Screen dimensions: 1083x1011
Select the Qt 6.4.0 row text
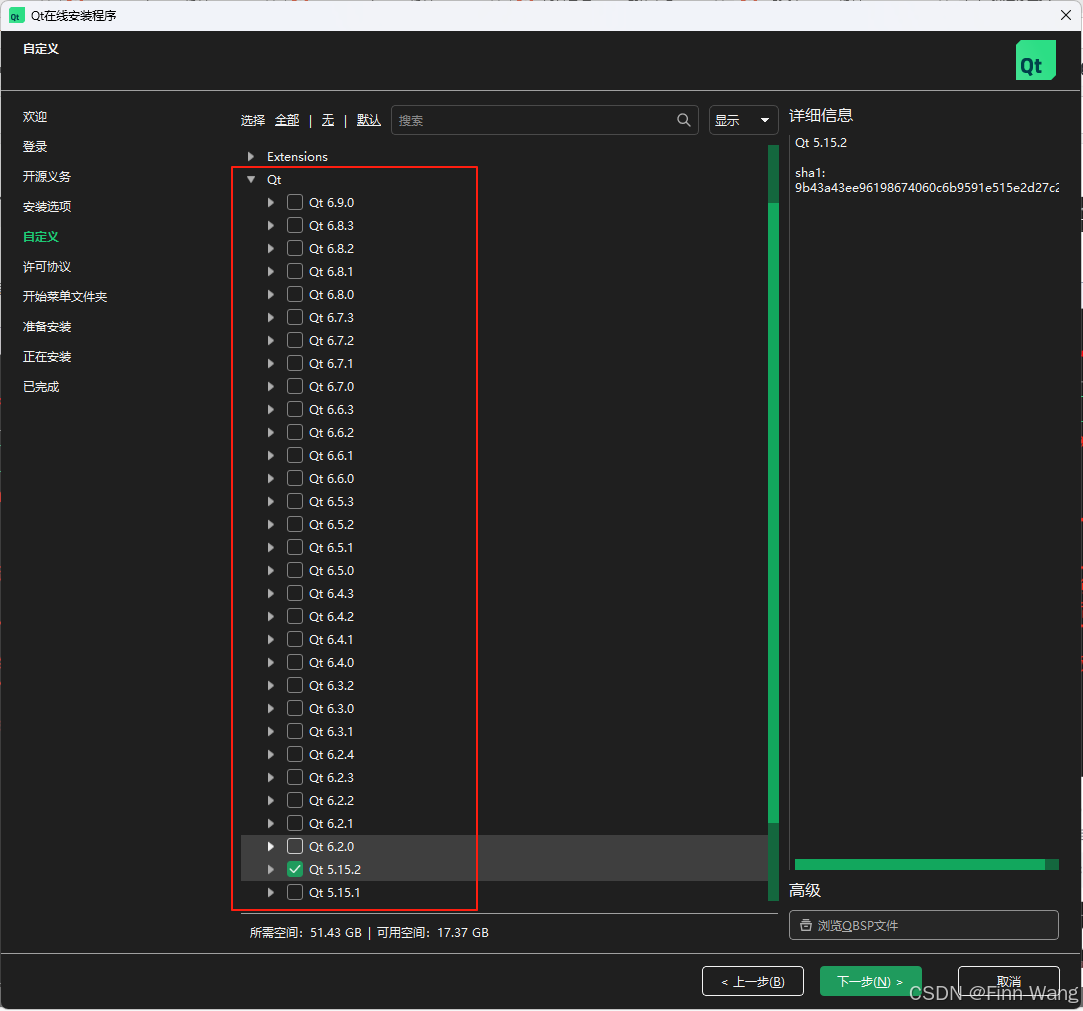[332, 662]
